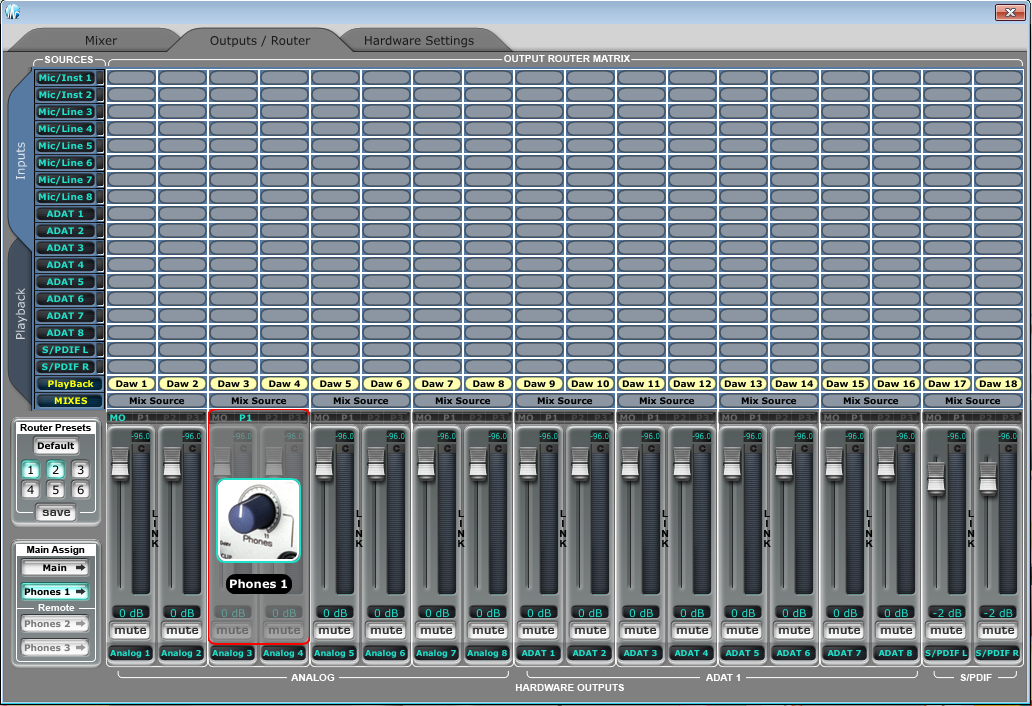Open Mix Source selector for Daw 17-18

(972, 401)
